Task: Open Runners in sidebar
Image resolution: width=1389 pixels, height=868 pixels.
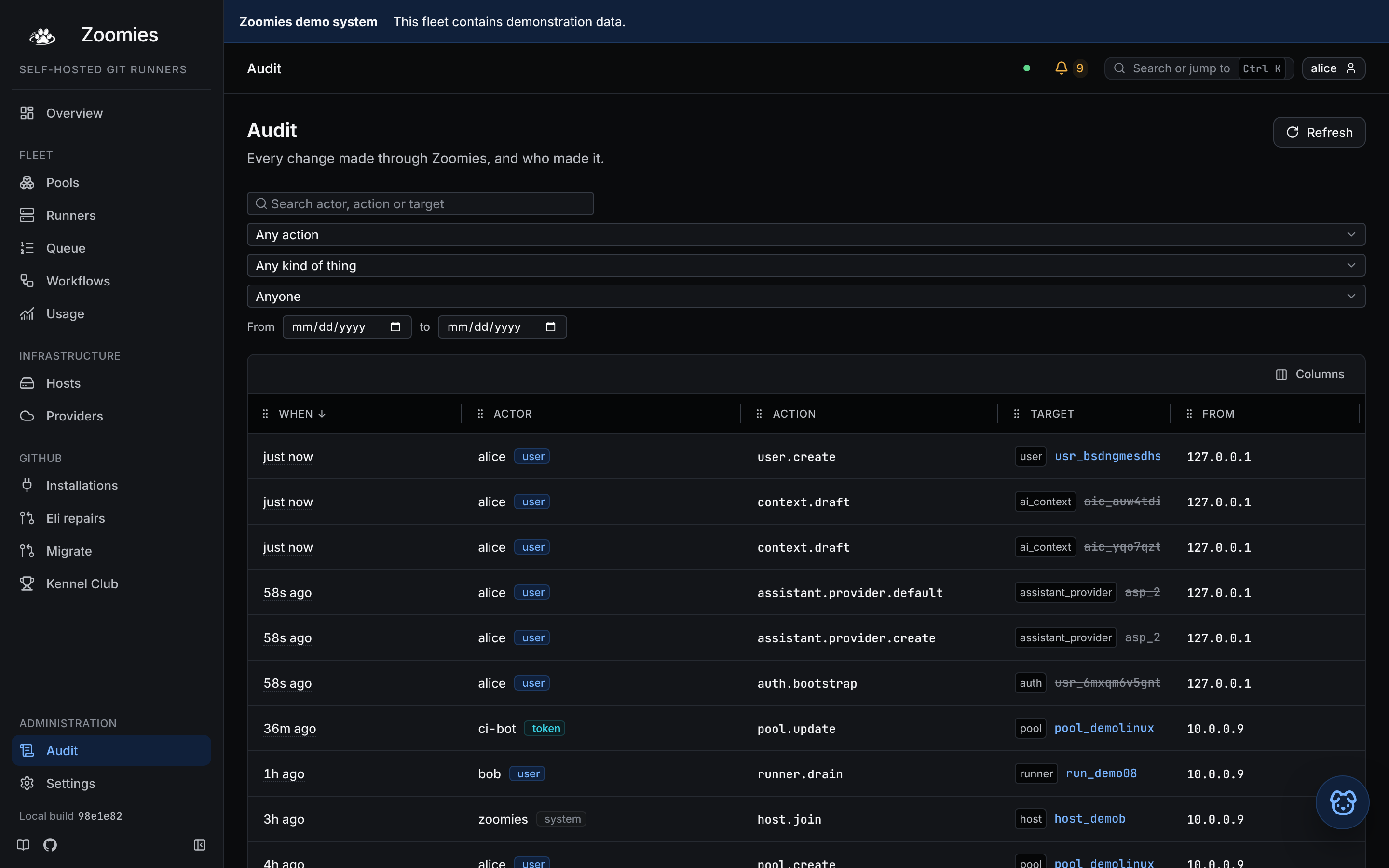Action: pos(111,215)
